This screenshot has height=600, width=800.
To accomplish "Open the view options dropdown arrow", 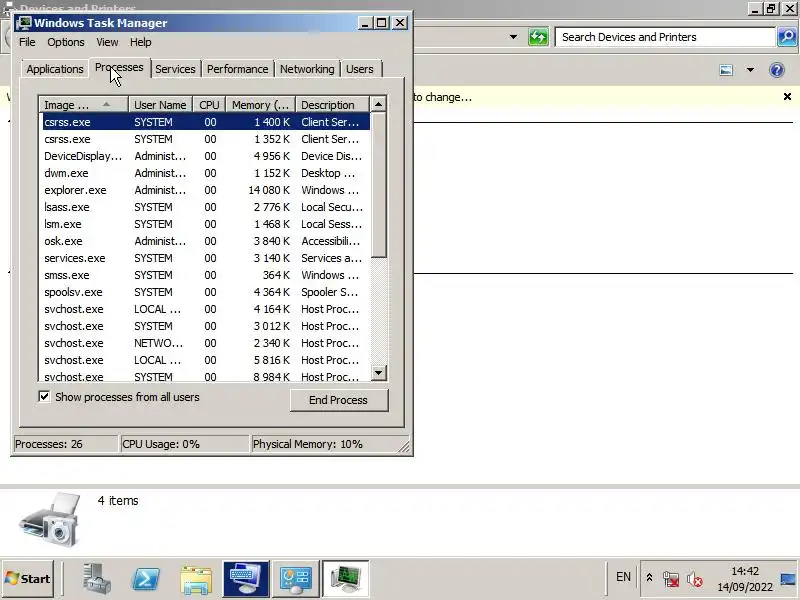I will click(x=750, y=70).
